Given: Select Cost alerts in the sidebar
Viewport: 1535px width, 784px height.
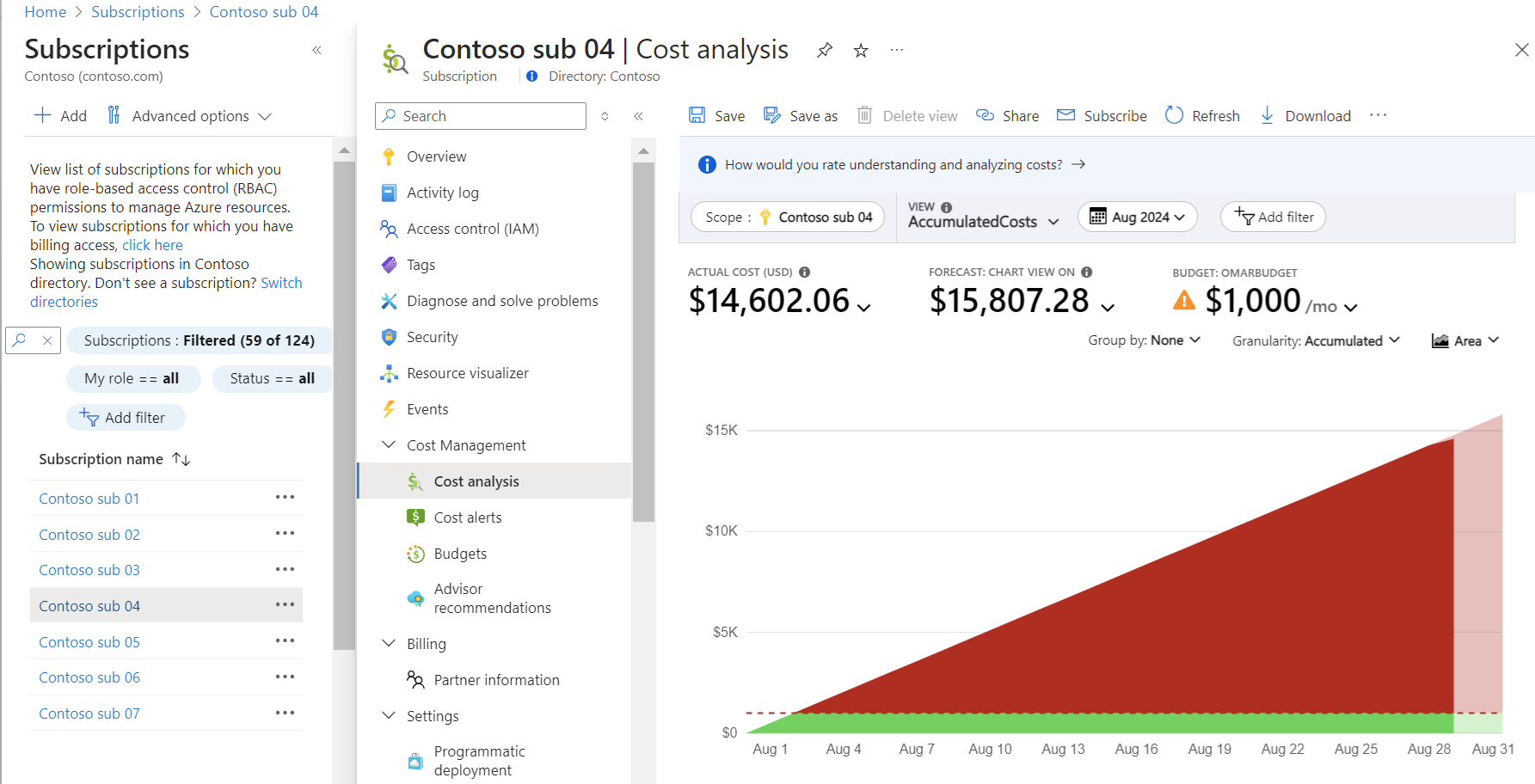Looking at the screenshot, I should point(467,517).
